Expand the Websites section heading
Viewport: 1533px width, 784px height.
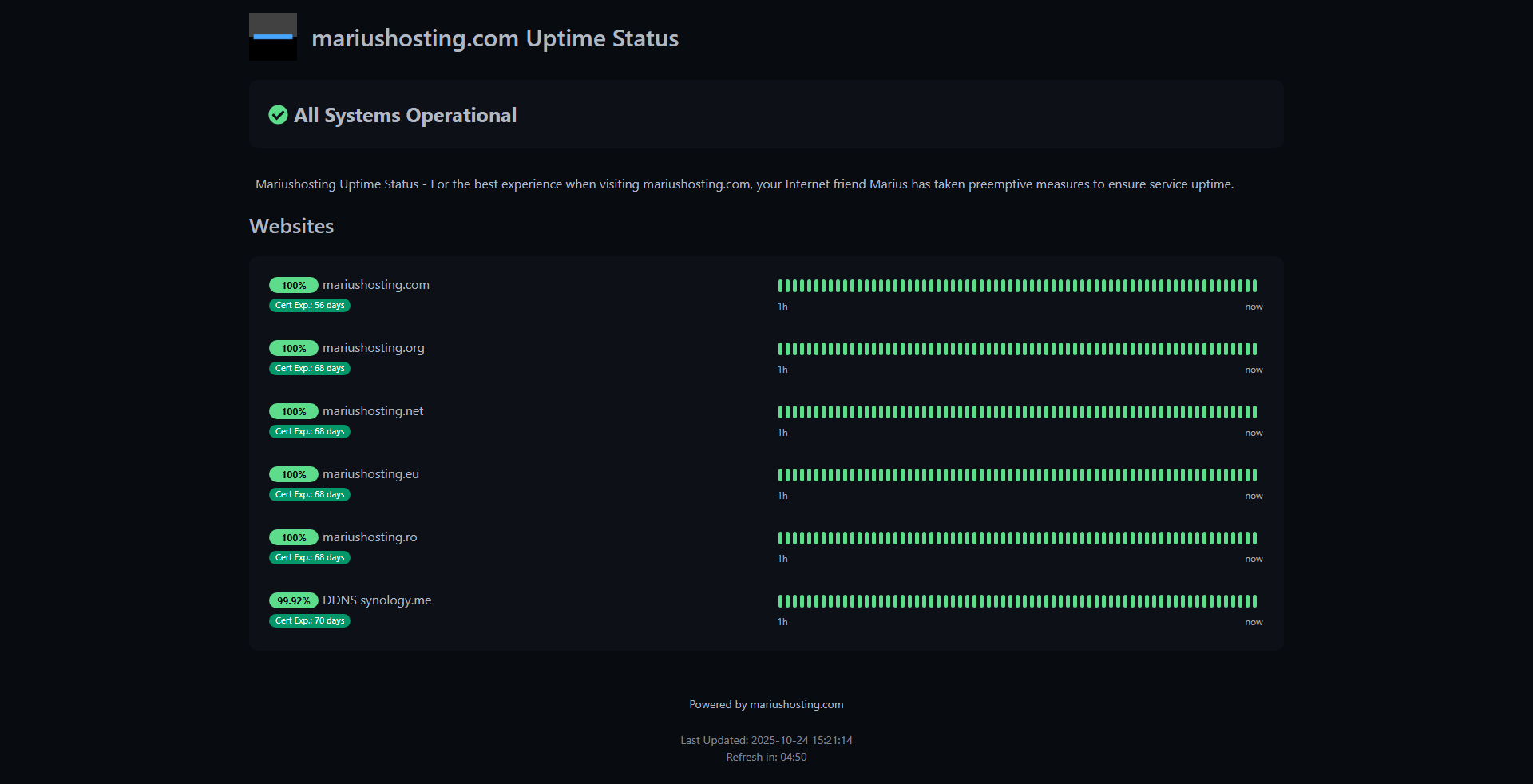point(291,226)
